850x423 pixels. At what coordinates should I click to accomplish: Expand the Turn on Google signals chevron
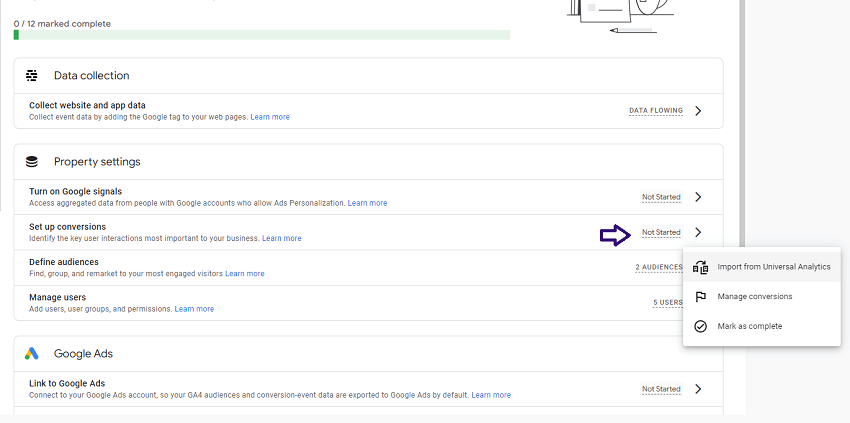(698, 197)
